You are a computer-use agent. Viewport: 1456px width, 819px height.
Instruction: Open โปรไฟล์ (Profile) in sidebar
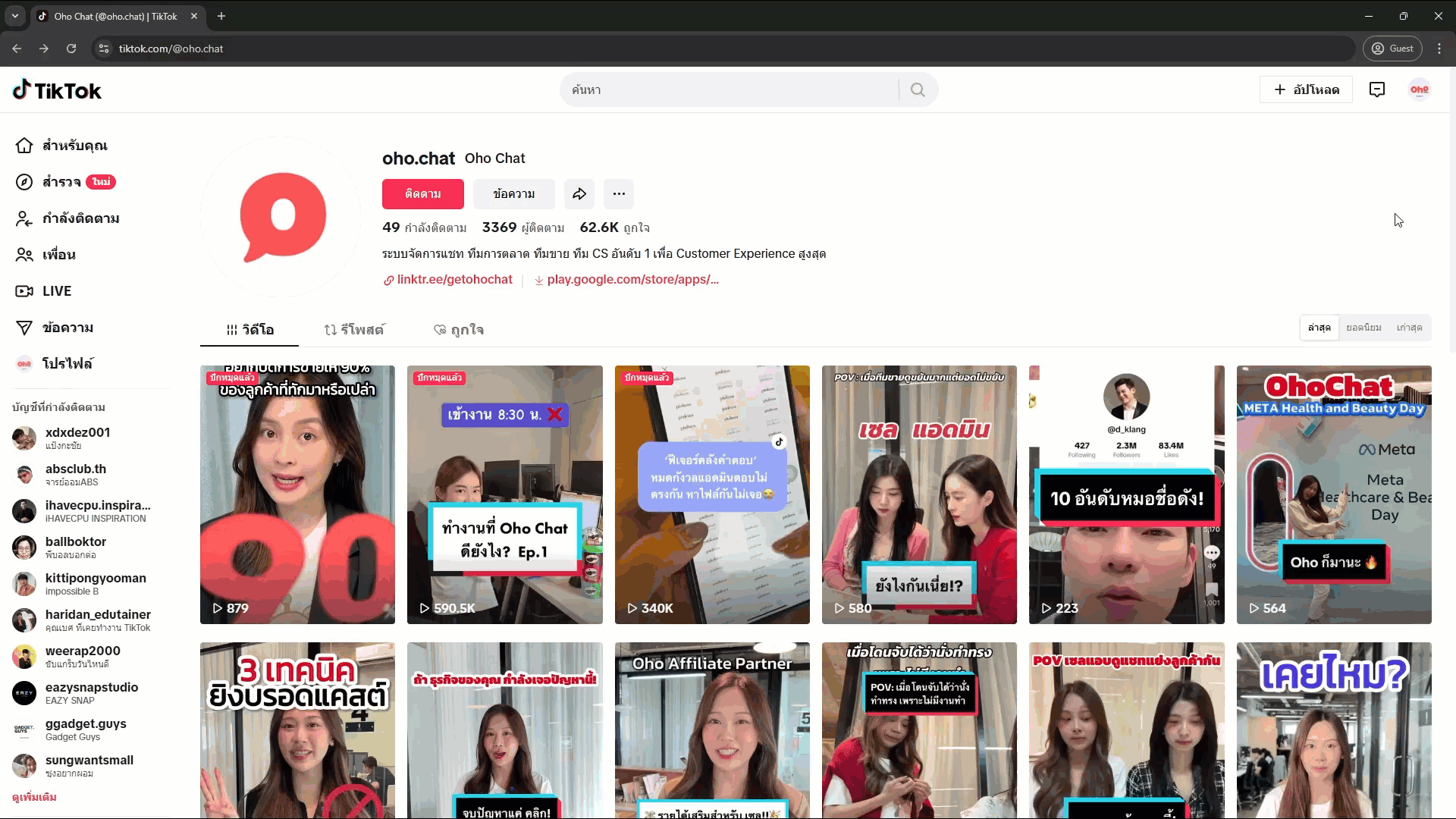click(55, 363)
